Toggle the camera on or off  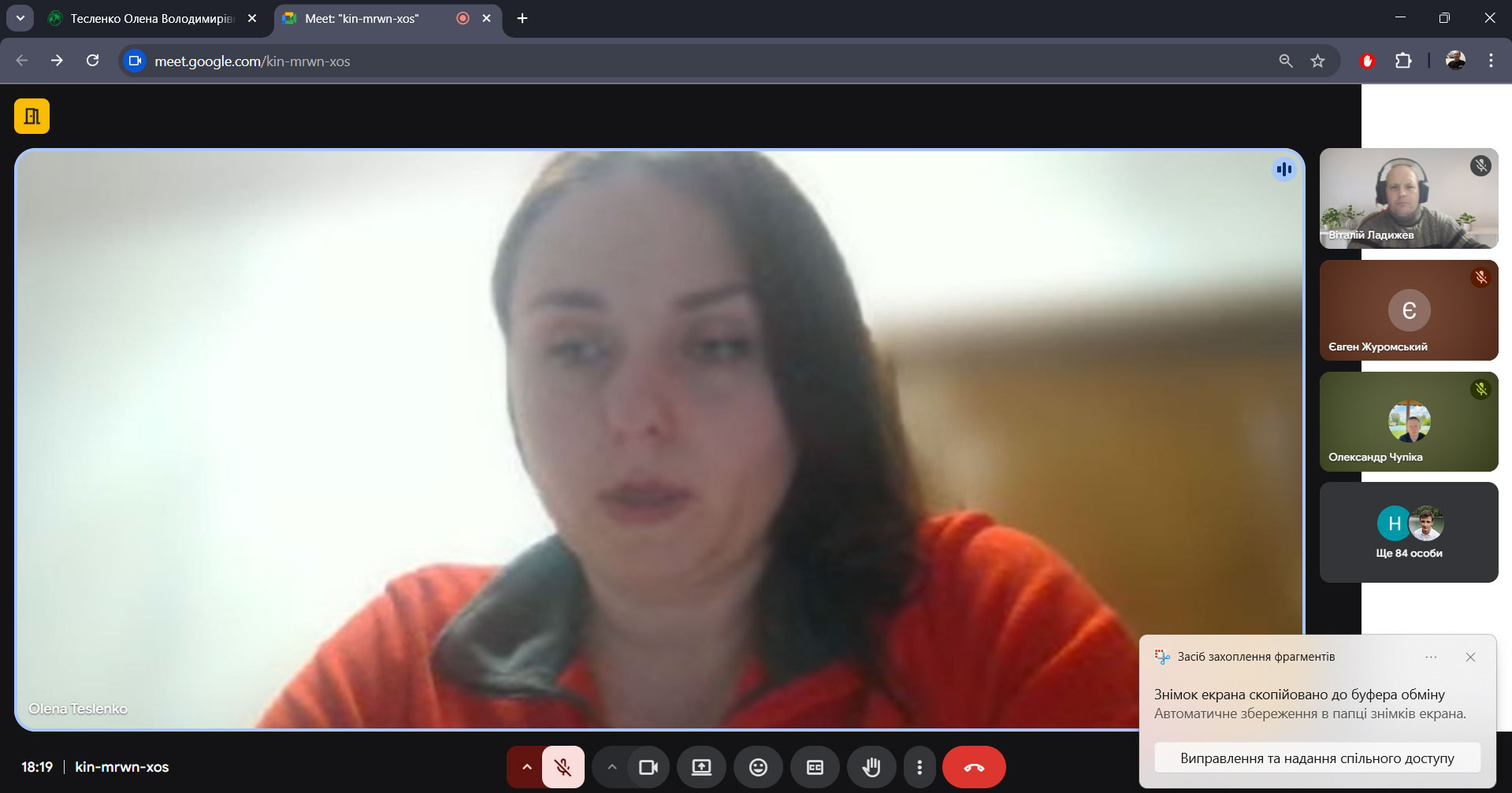tap(648, 767)
